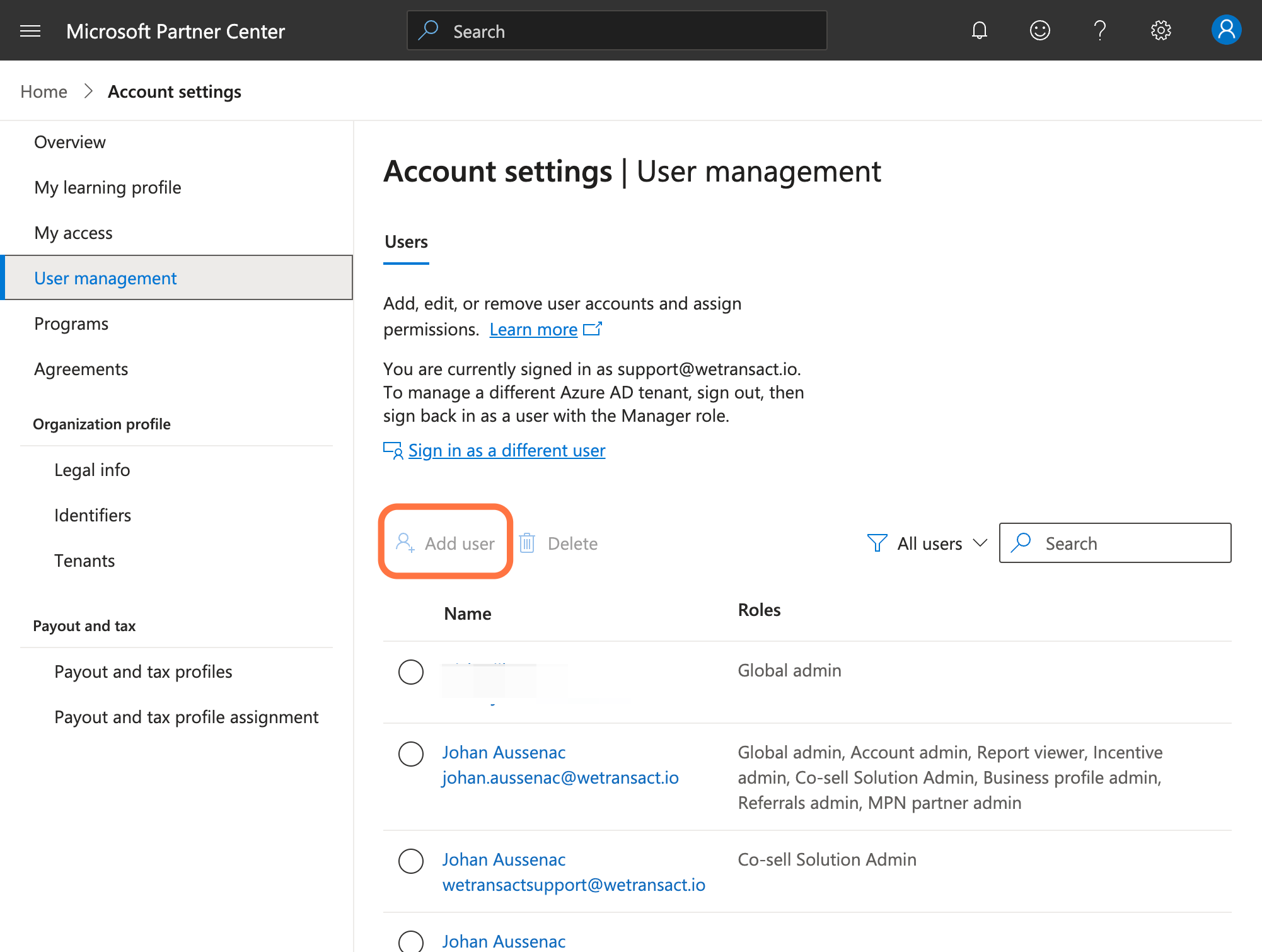Open Programs section

[71, 324]
